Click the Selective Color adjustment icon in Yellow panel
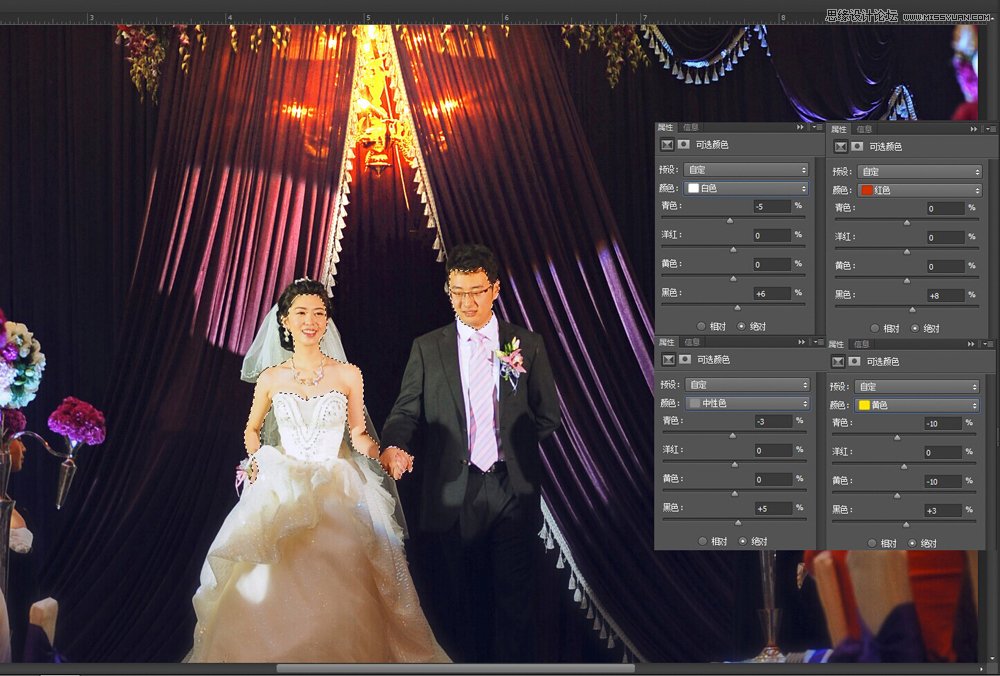 tap(838, 362)
